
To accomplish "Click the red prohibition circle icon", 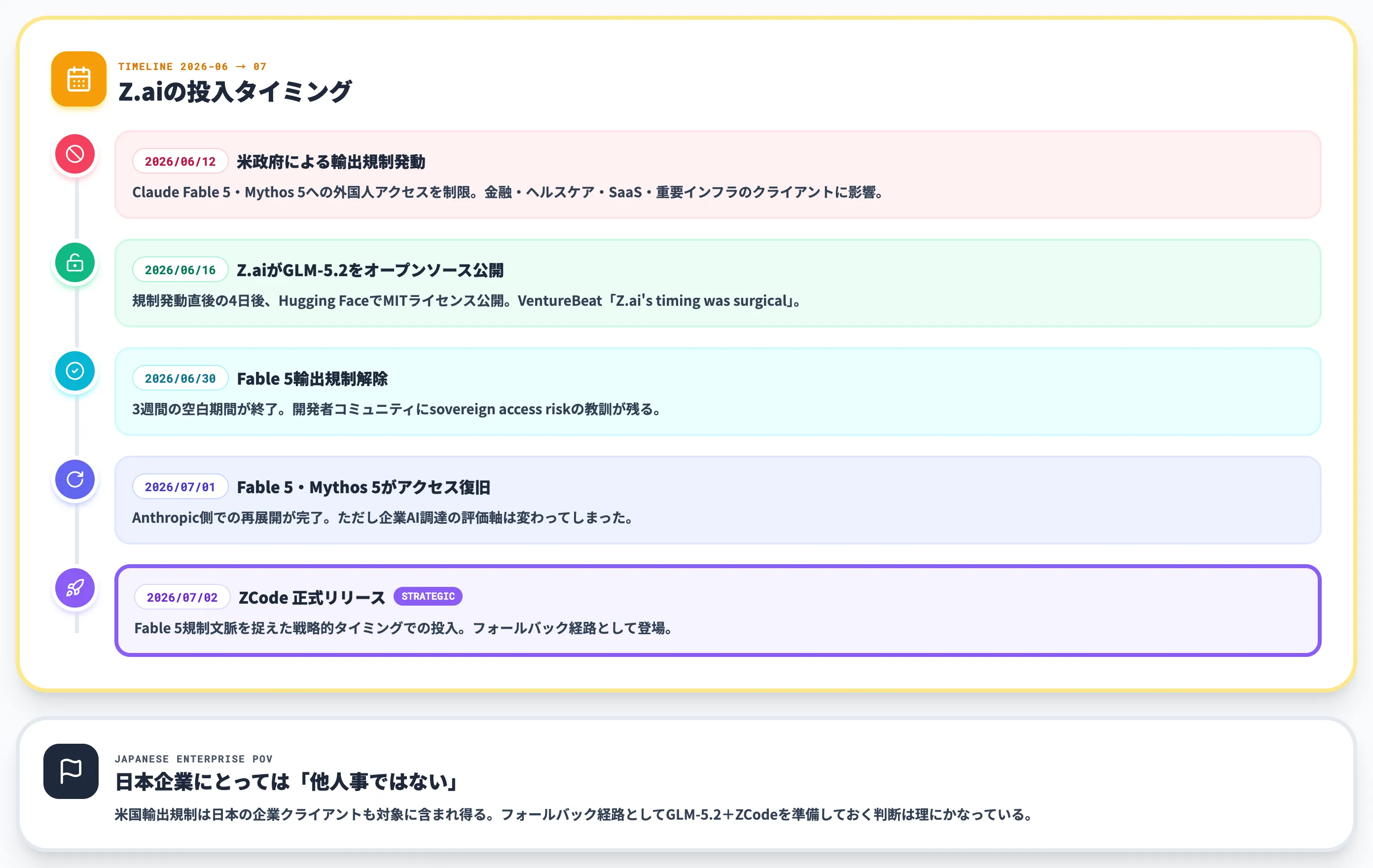I will tap(74, 154).
